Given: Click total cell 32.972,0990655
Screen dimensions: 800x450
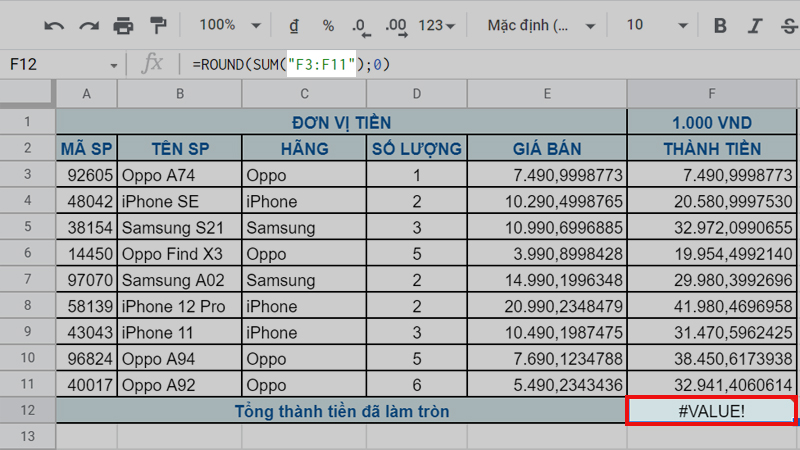Looking at the screenshot, I should coord(712,227).
